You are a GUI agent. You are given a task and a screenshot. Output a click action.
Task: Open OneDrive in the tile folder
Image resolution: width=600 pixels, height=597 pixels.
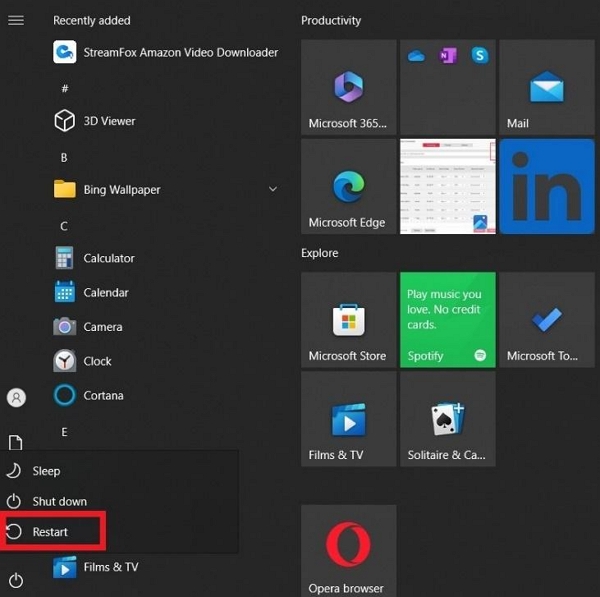pos(416,56)
